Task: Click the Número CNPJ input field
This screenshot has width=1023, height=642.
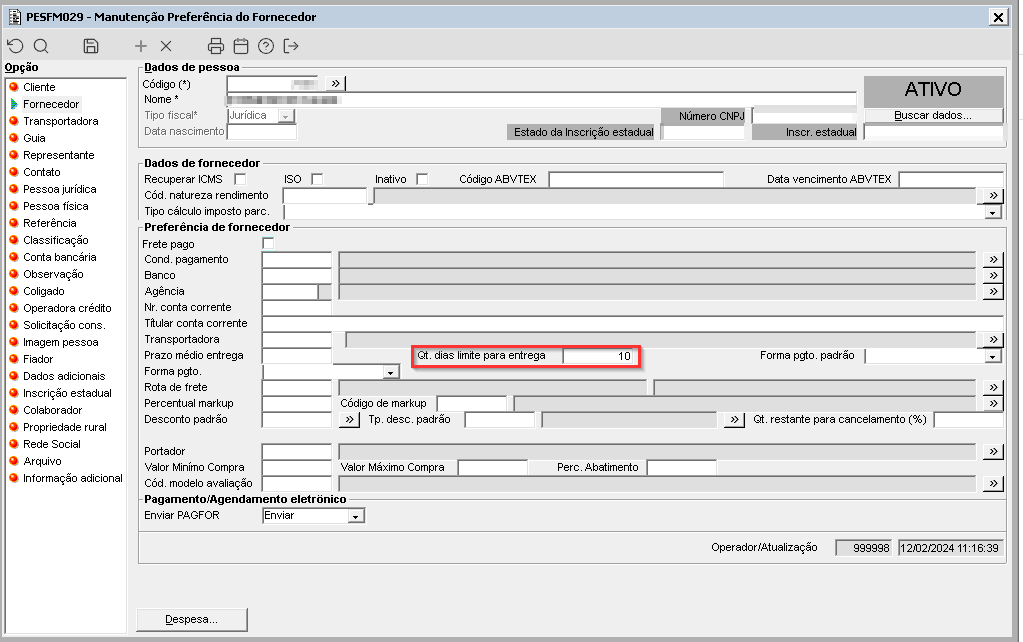Action: (x=804, y=116)
